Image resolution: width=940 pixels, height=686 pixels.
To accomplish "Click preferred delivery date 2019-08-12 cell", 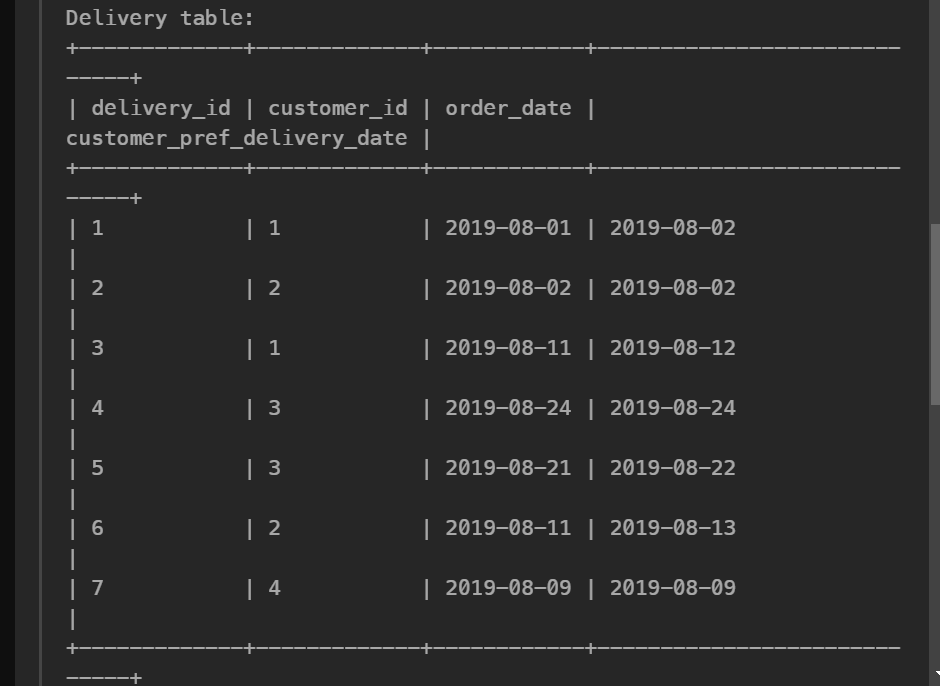I will (673, 348).
